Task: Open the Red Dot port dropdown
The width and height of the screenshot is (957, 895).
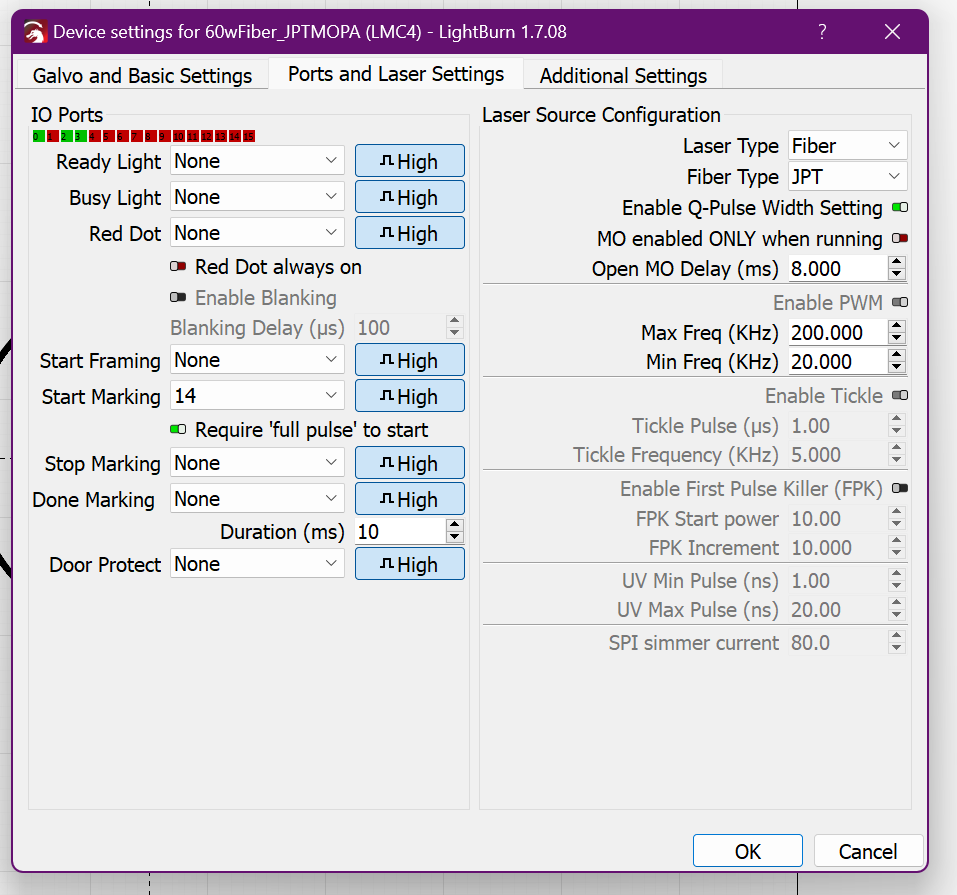Action: click(x=257, y=233)
